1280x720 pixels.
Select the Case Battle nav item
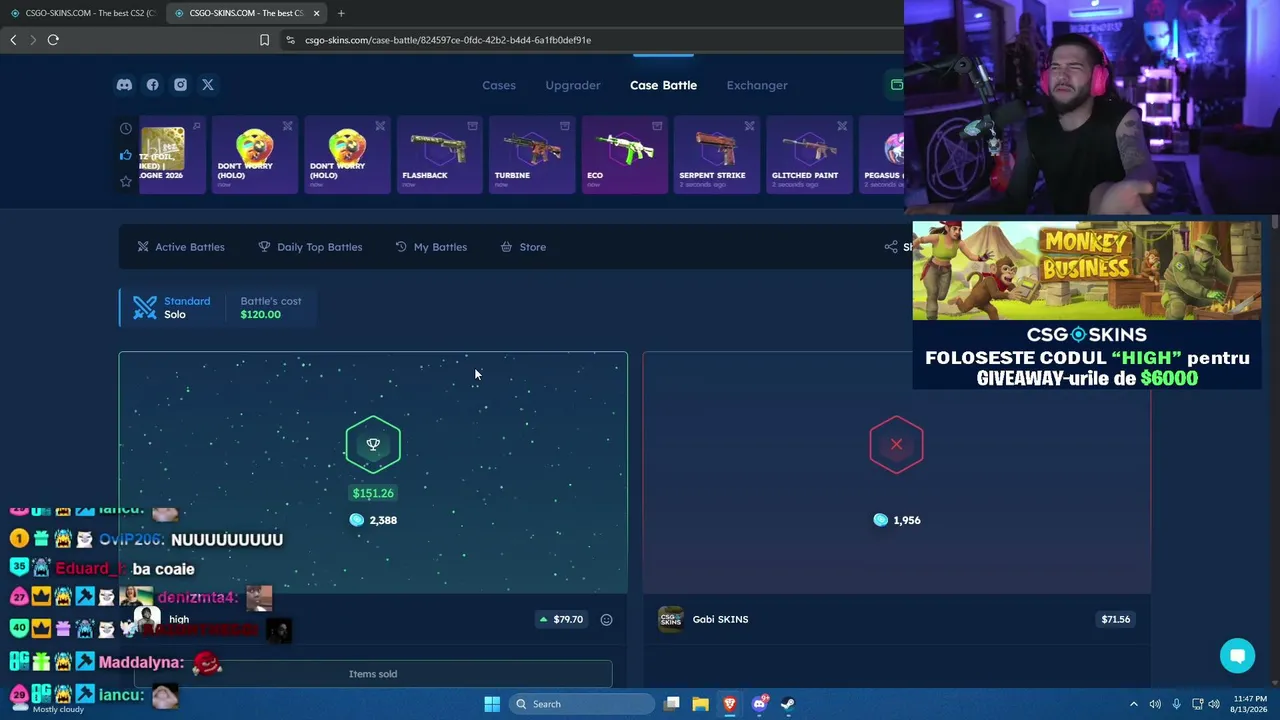[x=663, y=85]
